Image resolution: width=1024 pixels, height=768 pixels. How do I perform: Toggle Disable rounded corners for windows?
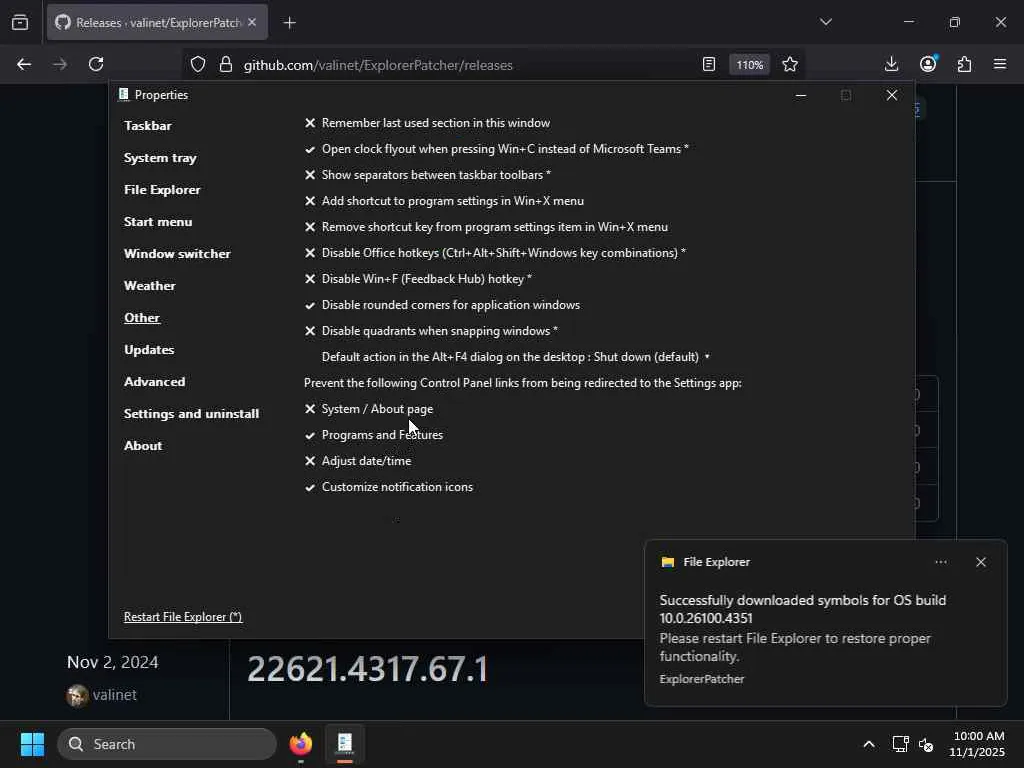pyautogui.click(x=442, y=305)
